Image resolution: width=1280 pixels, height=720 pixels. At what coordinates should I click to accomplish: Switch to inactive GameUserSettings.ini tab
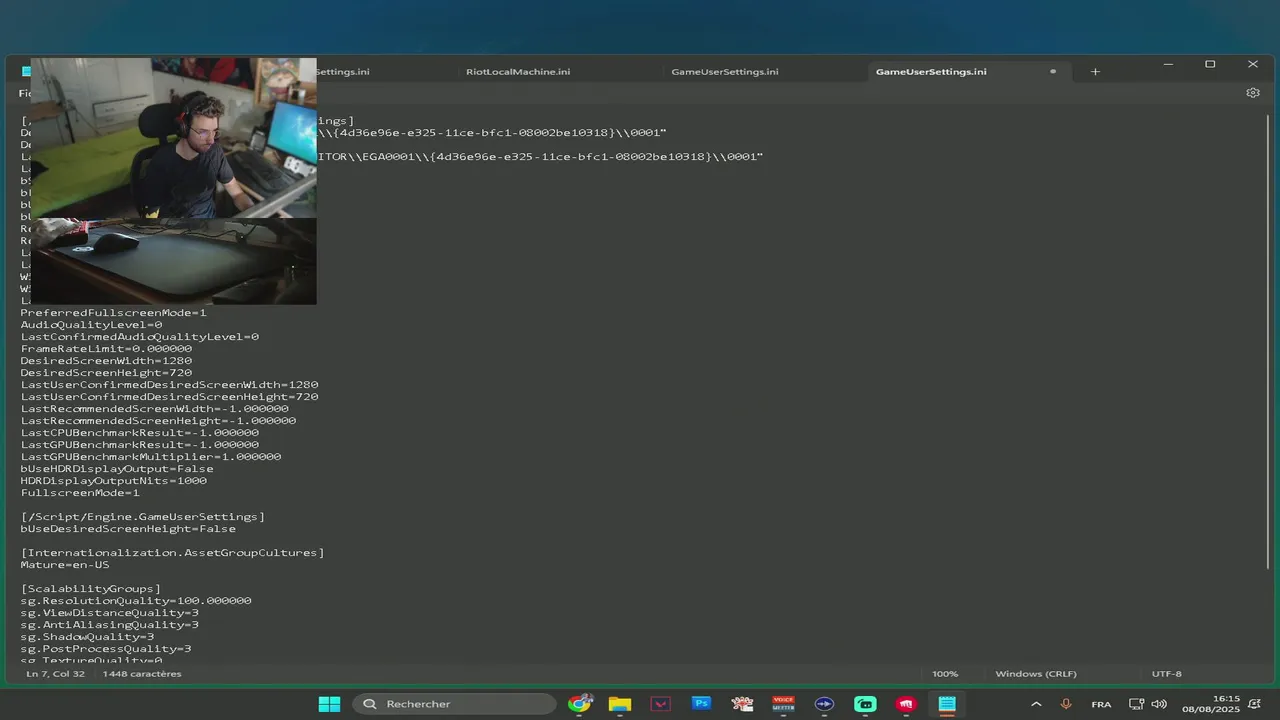tap(725, 72)
